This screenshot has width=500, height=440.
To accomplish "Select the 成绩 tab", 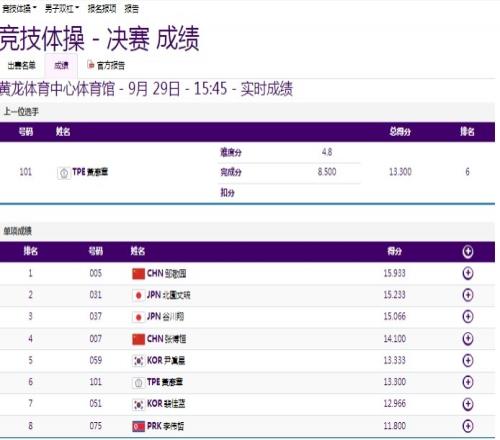I will coord(61,66).
